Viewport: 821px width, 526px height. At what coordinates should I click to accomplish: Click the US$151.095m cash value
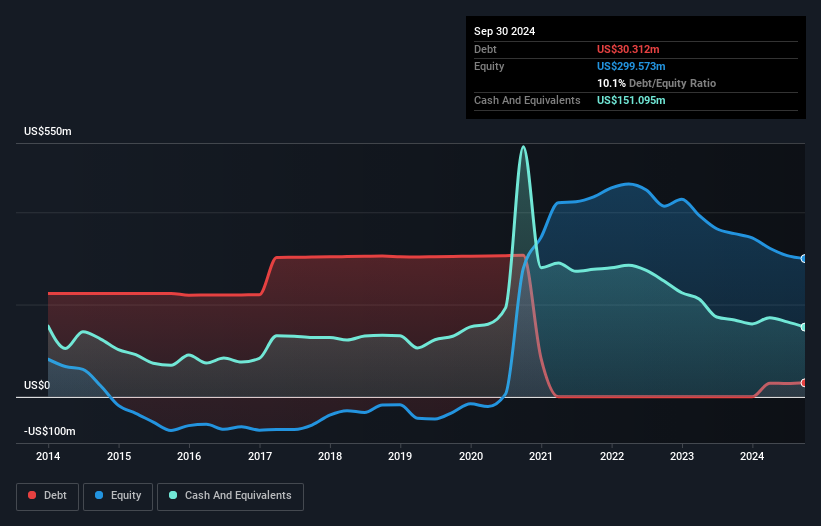coord(631,100)
